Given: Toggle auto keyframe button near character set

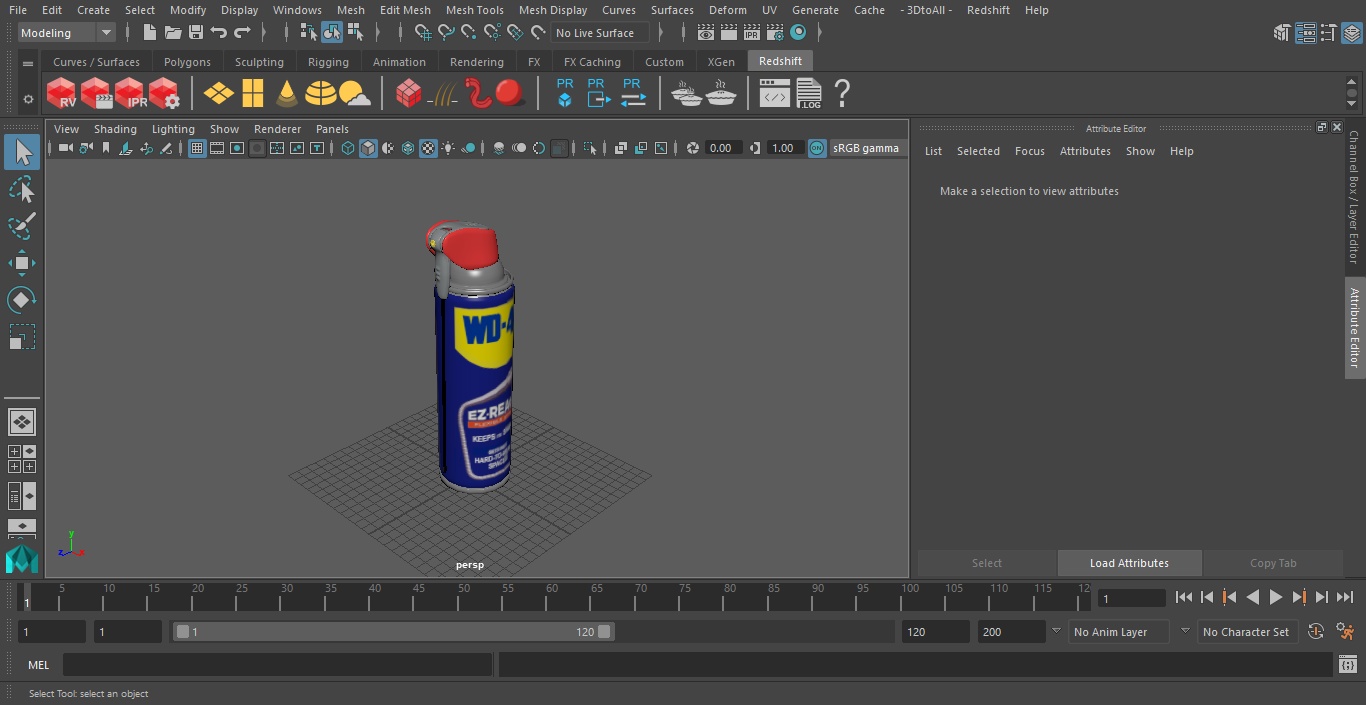Looking at the screenshot, I should click(1316, 632).
